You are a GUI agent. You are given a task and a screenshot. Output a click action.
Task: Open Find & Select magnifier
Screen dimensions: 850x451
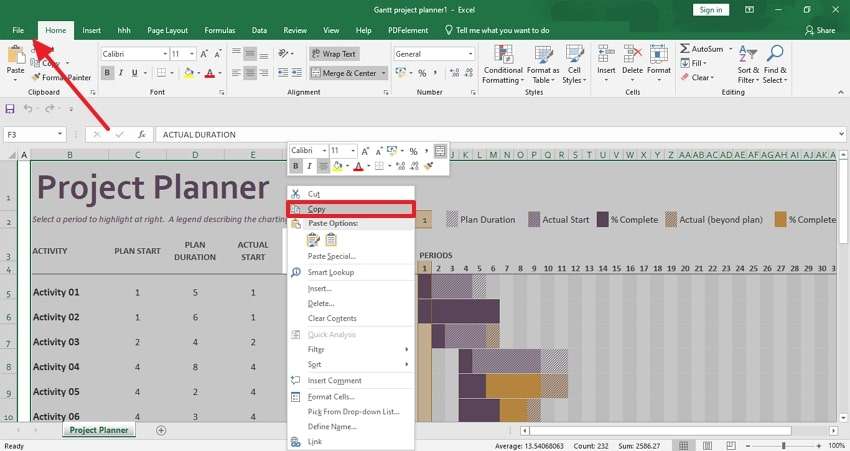point(775,54)
